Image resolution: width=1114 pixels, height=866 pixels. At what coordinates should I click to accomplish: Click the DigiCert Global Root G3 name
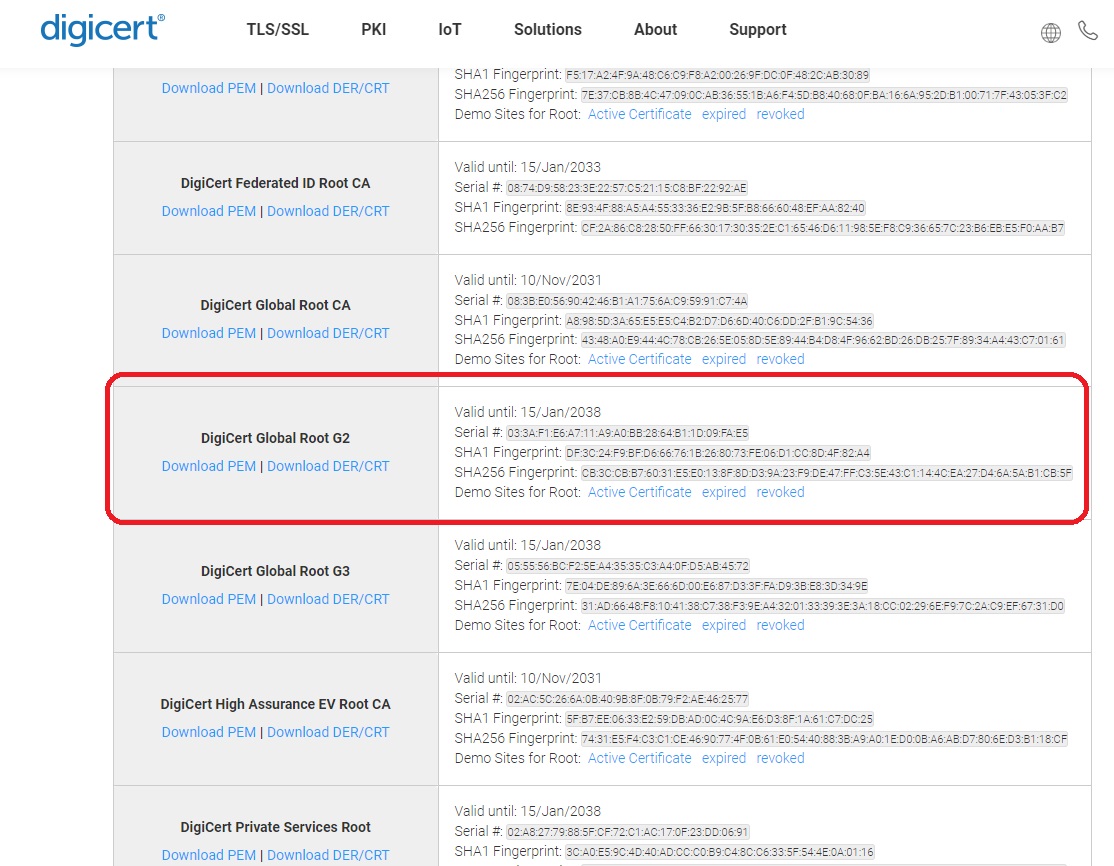[x=276, y=571]
